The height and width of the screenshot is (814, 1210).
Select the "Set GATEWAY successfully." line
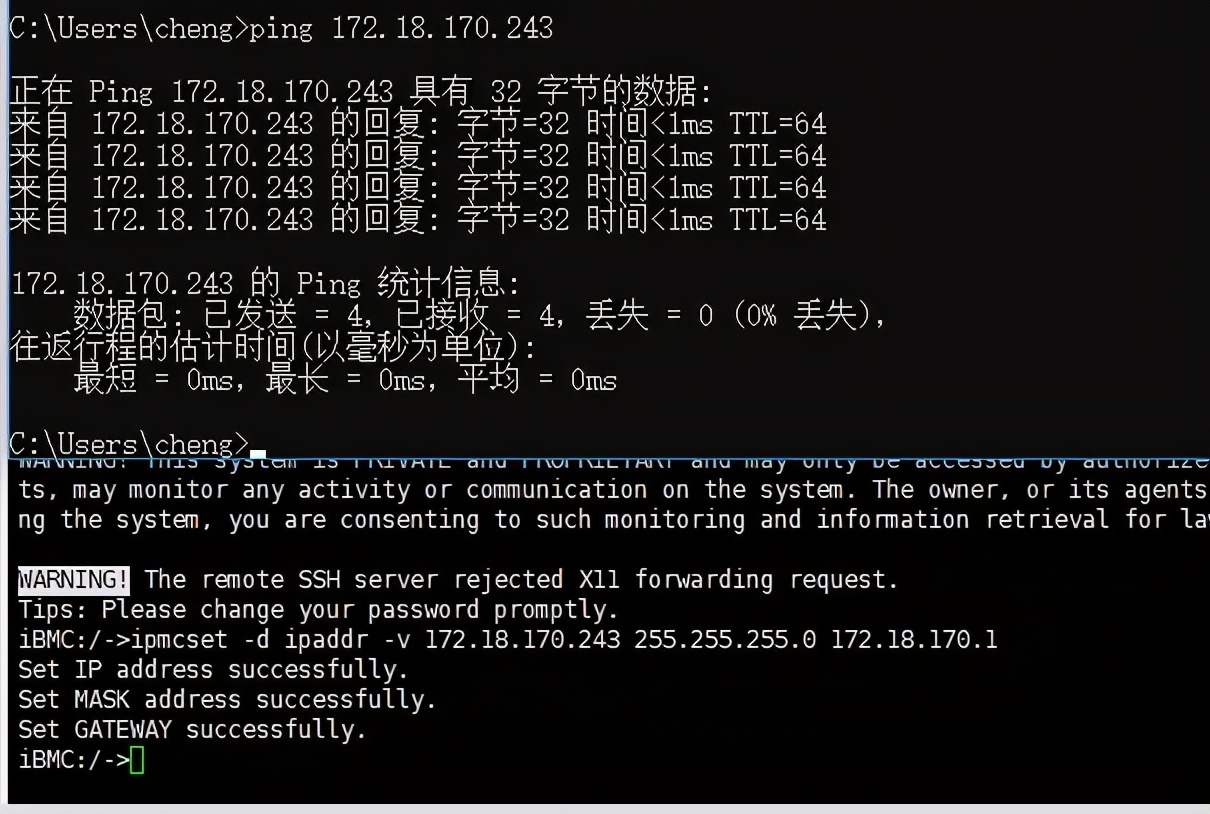click(x=192, y=729)
